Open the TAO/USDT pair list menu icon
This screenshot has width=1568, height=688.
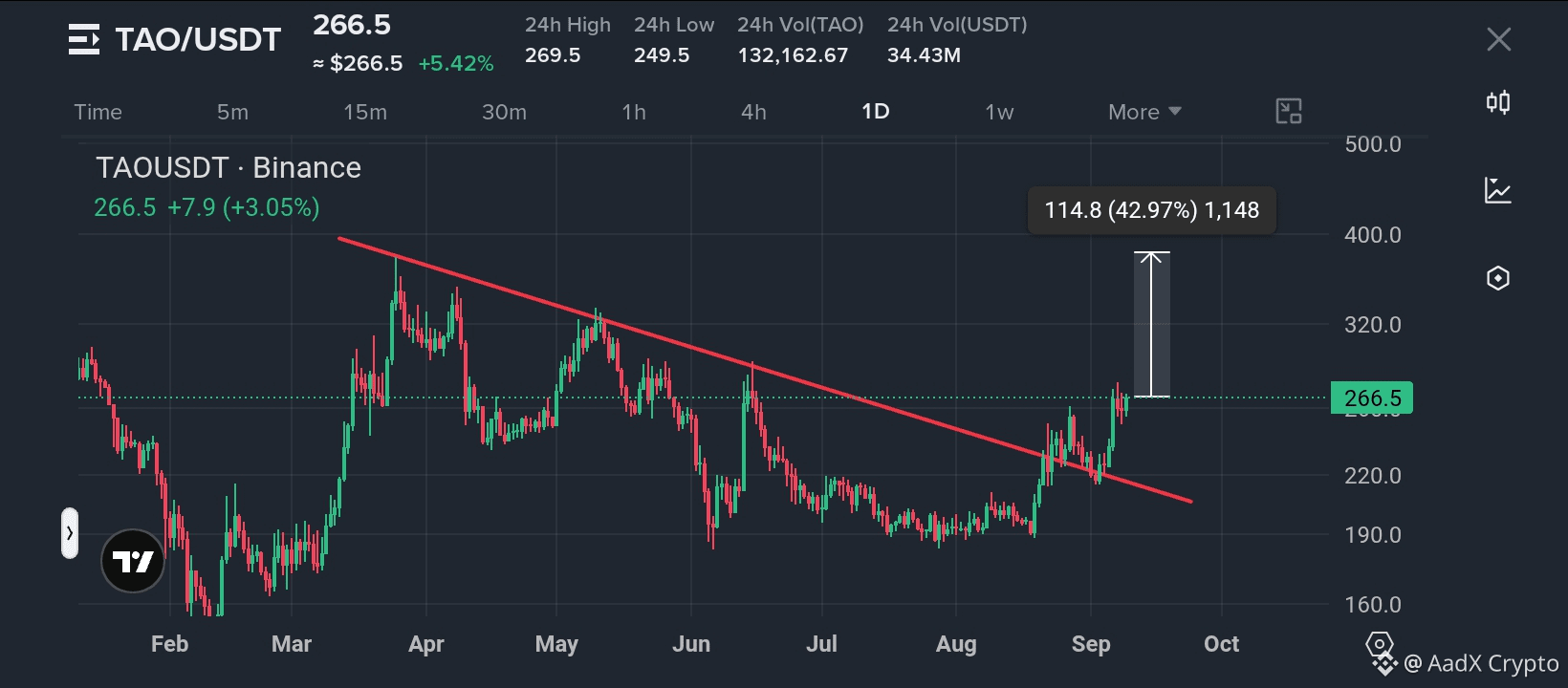coord(84,39)
